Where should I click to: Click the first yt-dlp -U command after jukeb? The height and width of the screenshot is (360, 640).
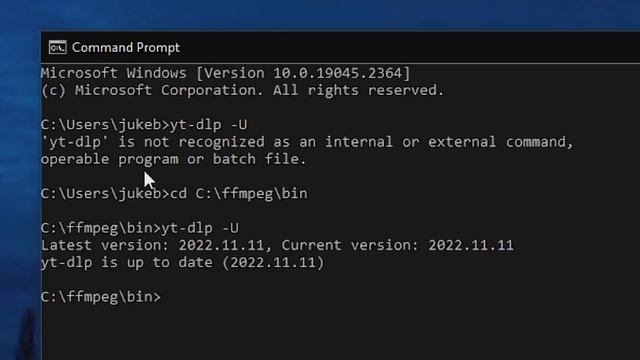click(x=209, y=124)
